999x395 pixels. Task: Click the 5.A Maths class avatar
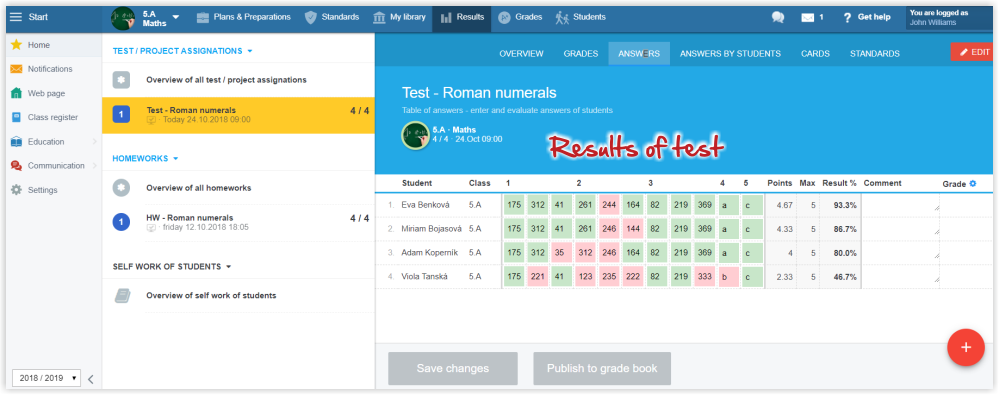123,18
